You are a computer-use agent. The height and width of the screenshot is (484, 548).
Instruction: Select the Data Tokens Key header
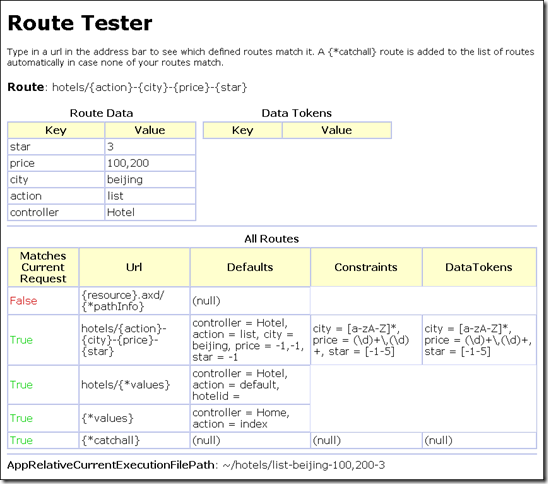pyautogui.click(x=243, y=130)
